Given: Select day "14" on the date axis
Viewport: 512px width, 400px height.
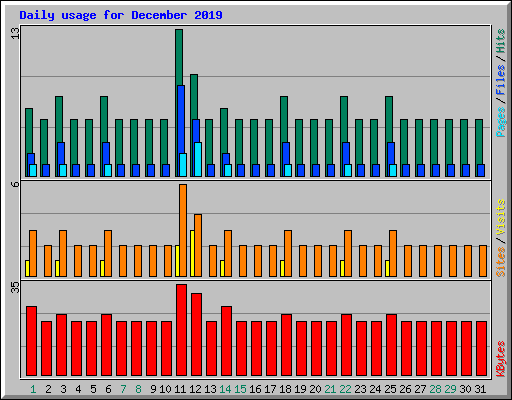Looking at the screenshot, I should [225, 389].
